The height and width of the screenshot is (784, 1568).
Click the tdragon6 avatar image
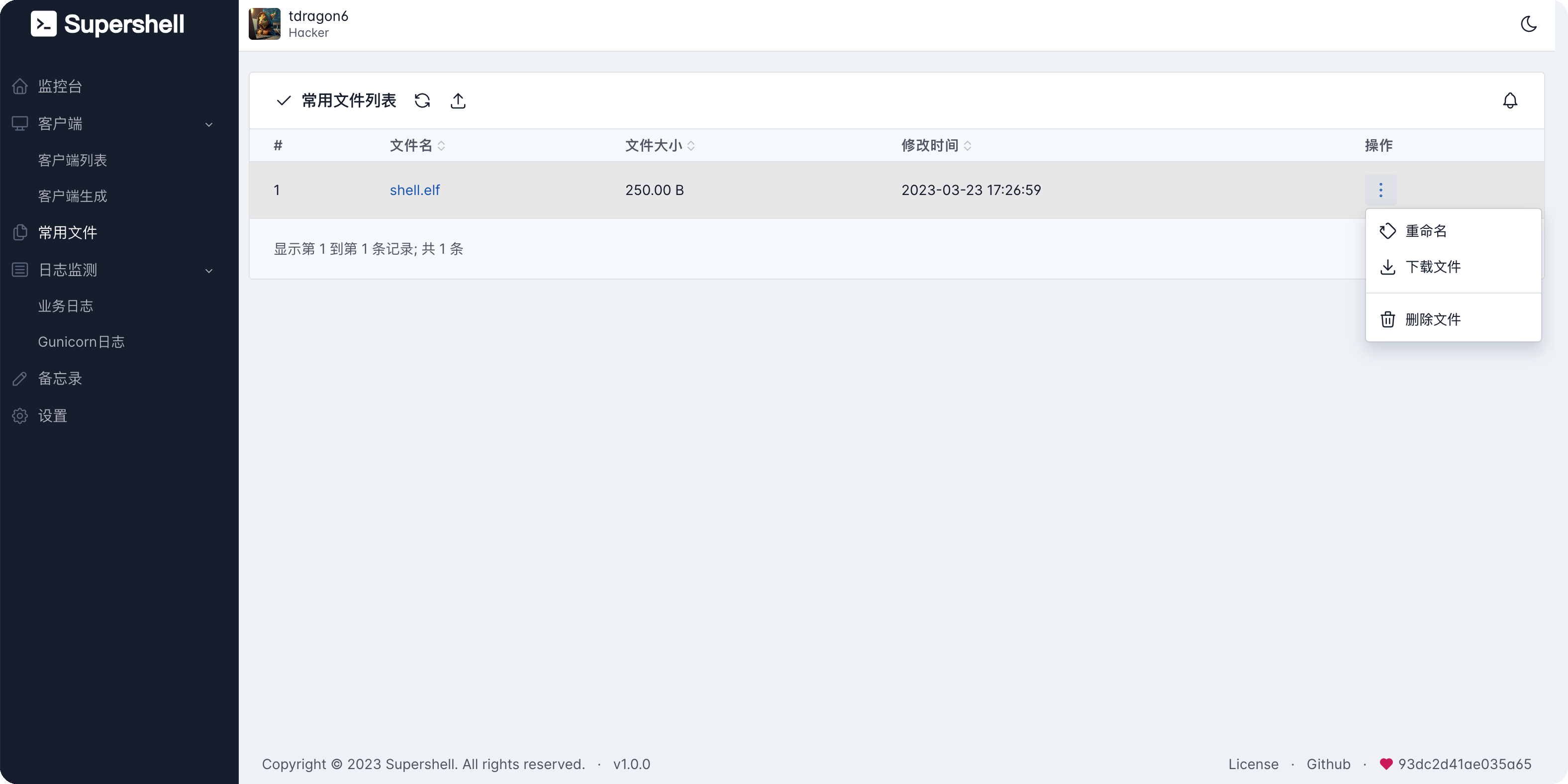[264, 24]
